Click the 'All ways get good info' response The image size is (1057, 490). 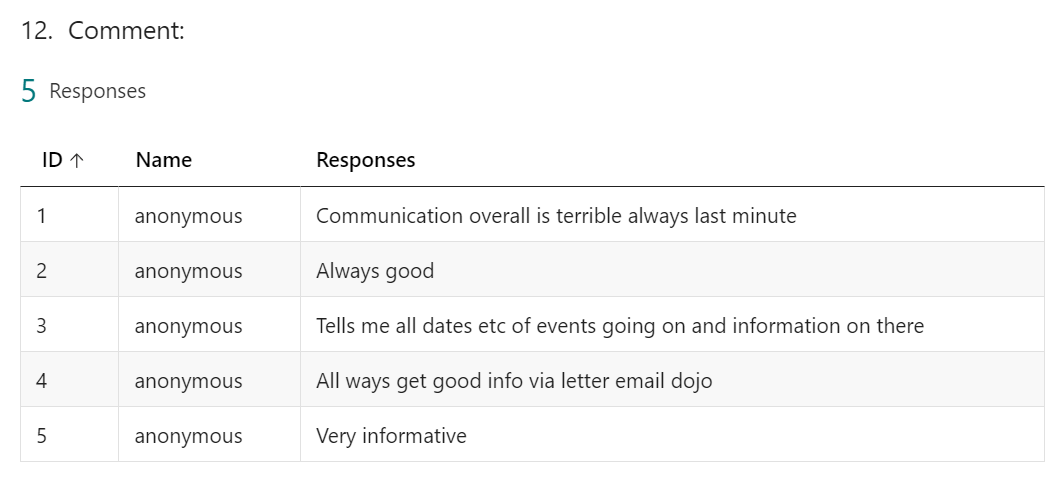click(x=514, y=381)
